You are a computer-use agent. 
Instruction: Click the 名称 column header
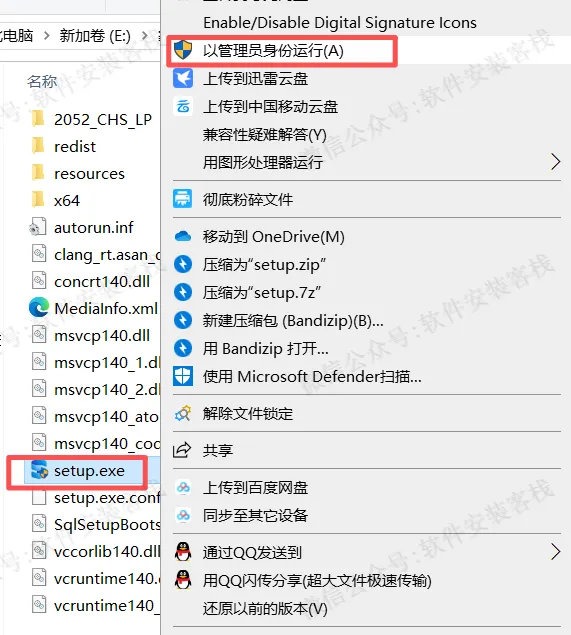tap(42, 81)
